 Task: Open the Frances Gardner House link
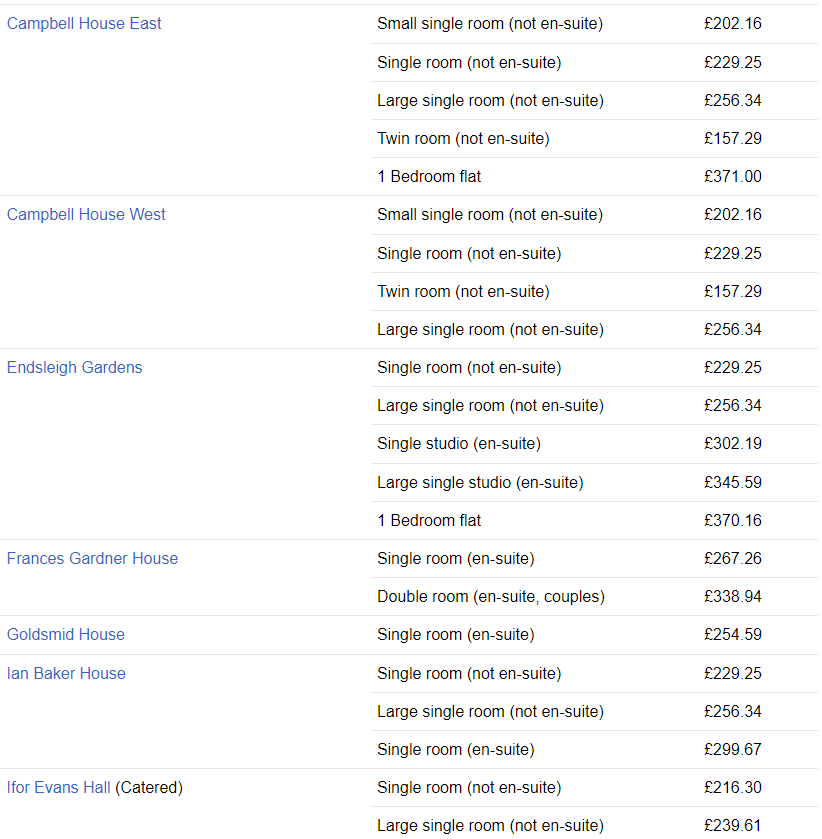[92, 559]
